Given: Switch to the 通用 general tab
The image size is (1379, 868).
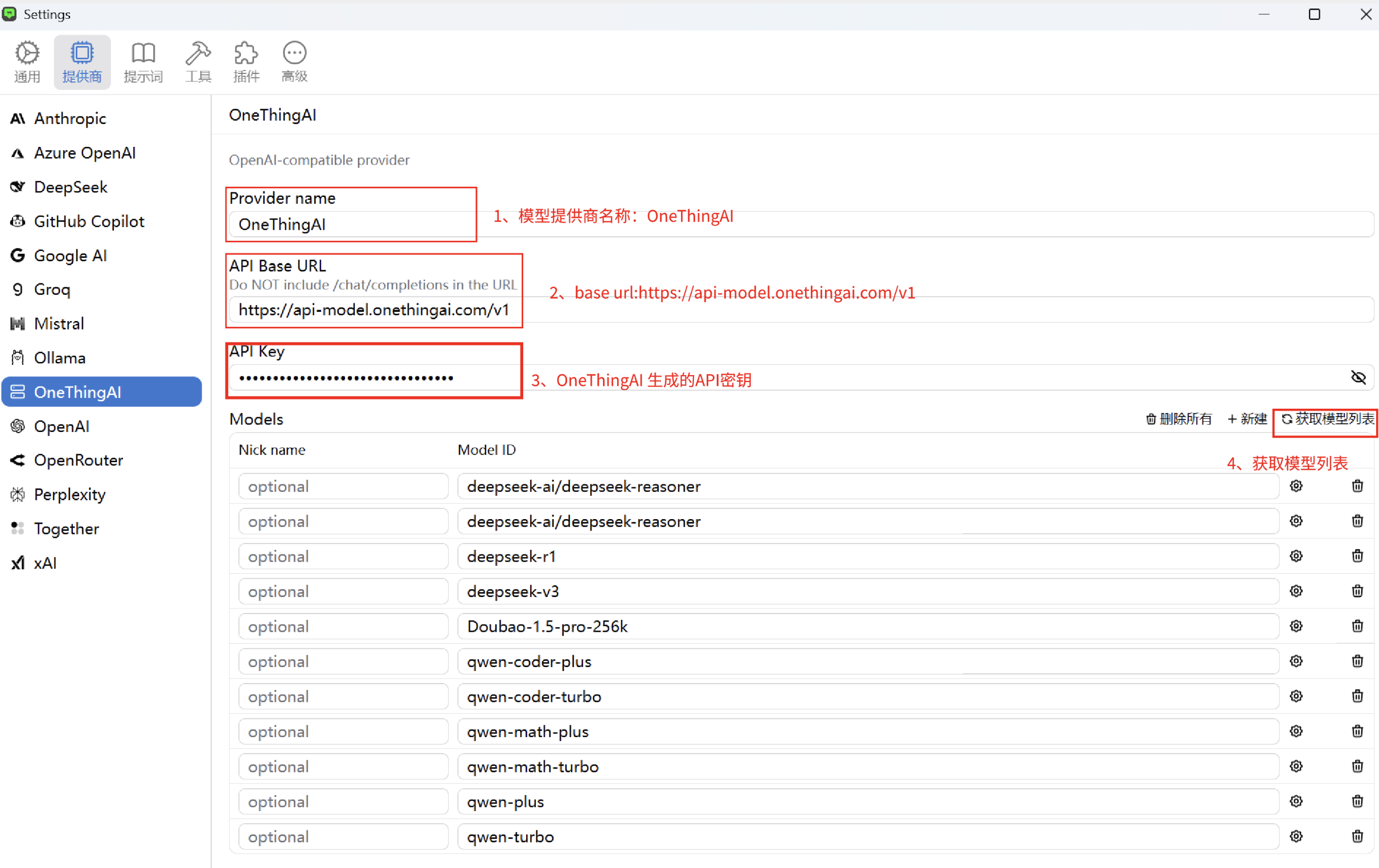Looking at the screenshot, I should (27, 62).
